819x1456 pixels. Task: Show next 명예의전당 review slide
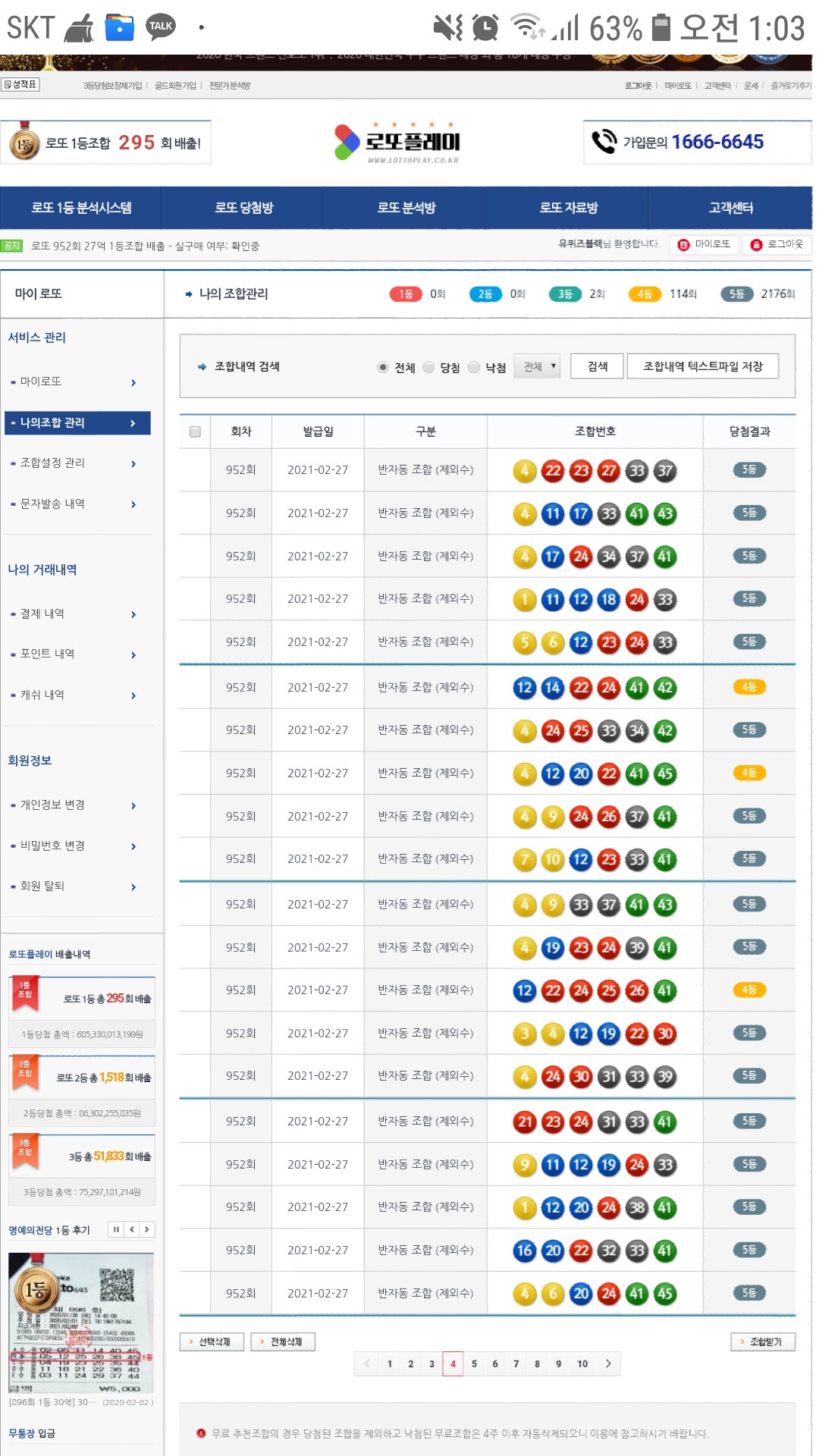[146, 1229]
